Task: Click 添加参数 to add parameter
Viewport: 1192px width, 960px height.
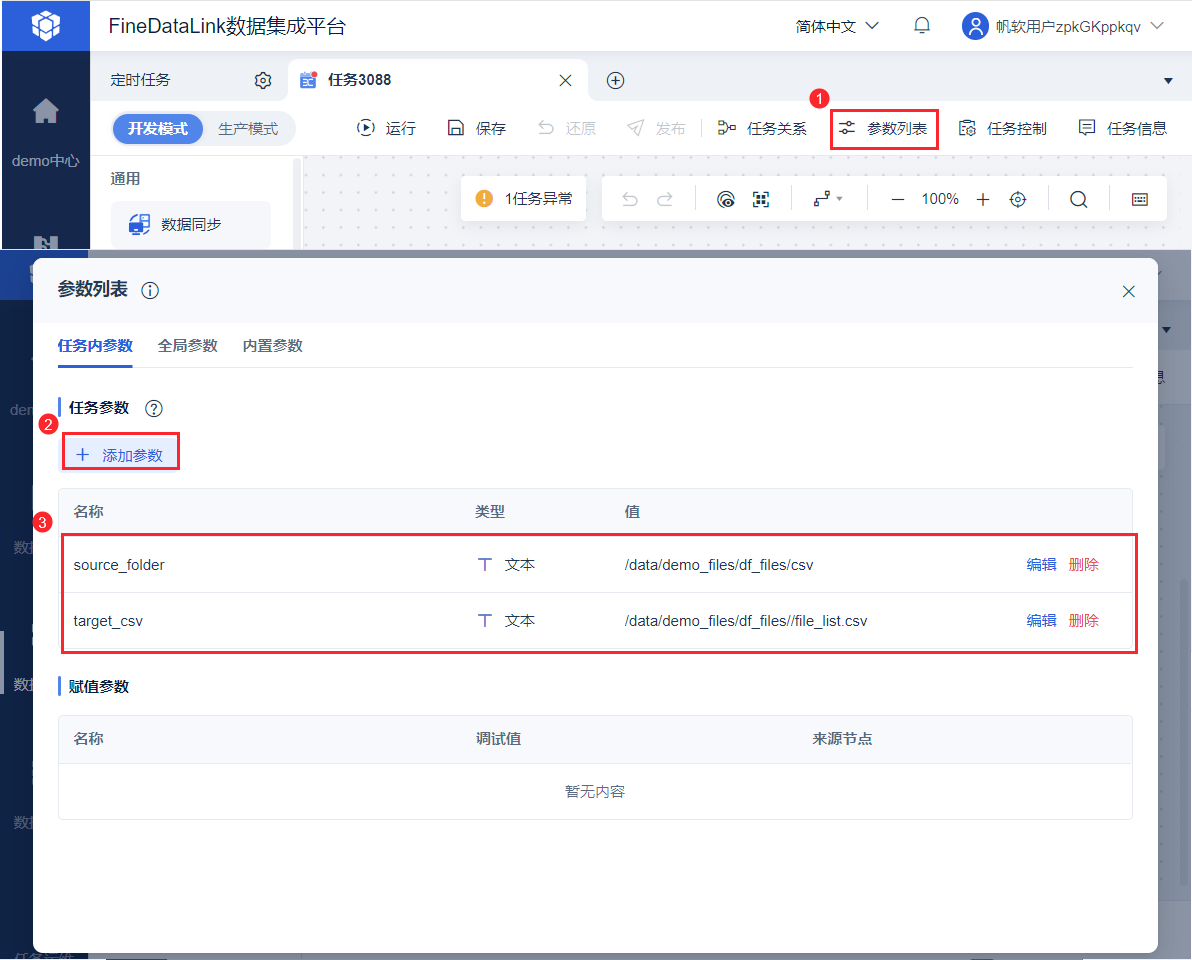Action: coord(120,455)
